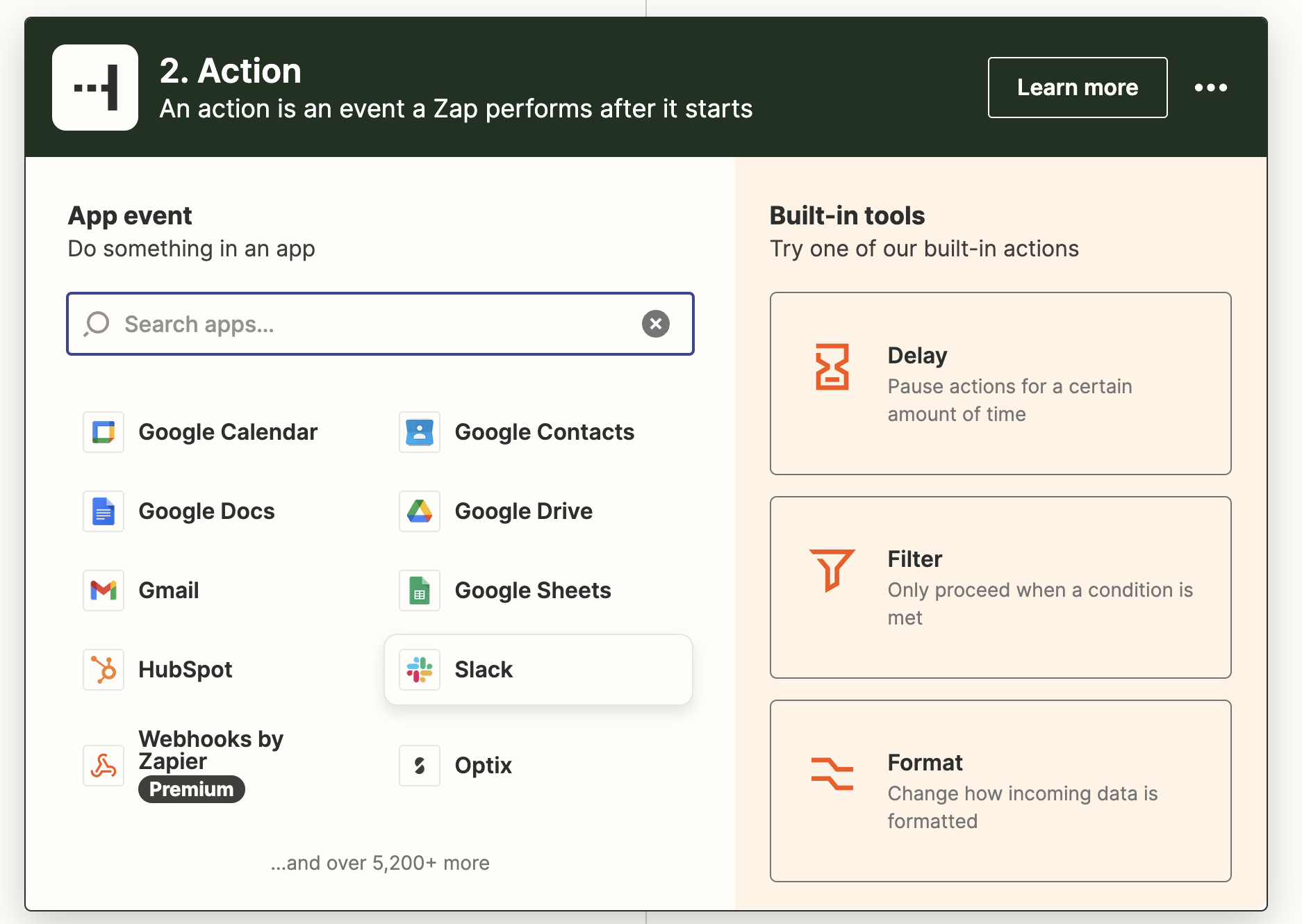1302x924 pixels.
Task: Choose Google Drive label
Action: coord(523,511)
